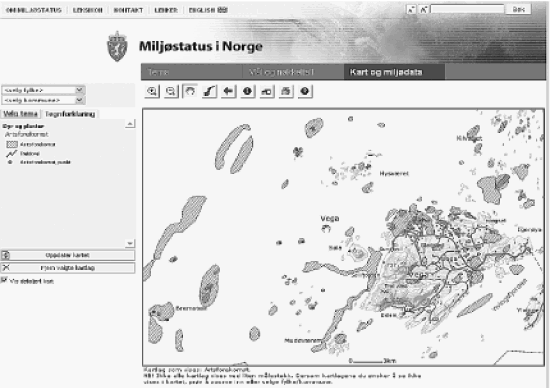Image resolution: width=550 pixels, height=388 pixels.
Task: Select the zoom in map tool
Action: coord(152,92)
